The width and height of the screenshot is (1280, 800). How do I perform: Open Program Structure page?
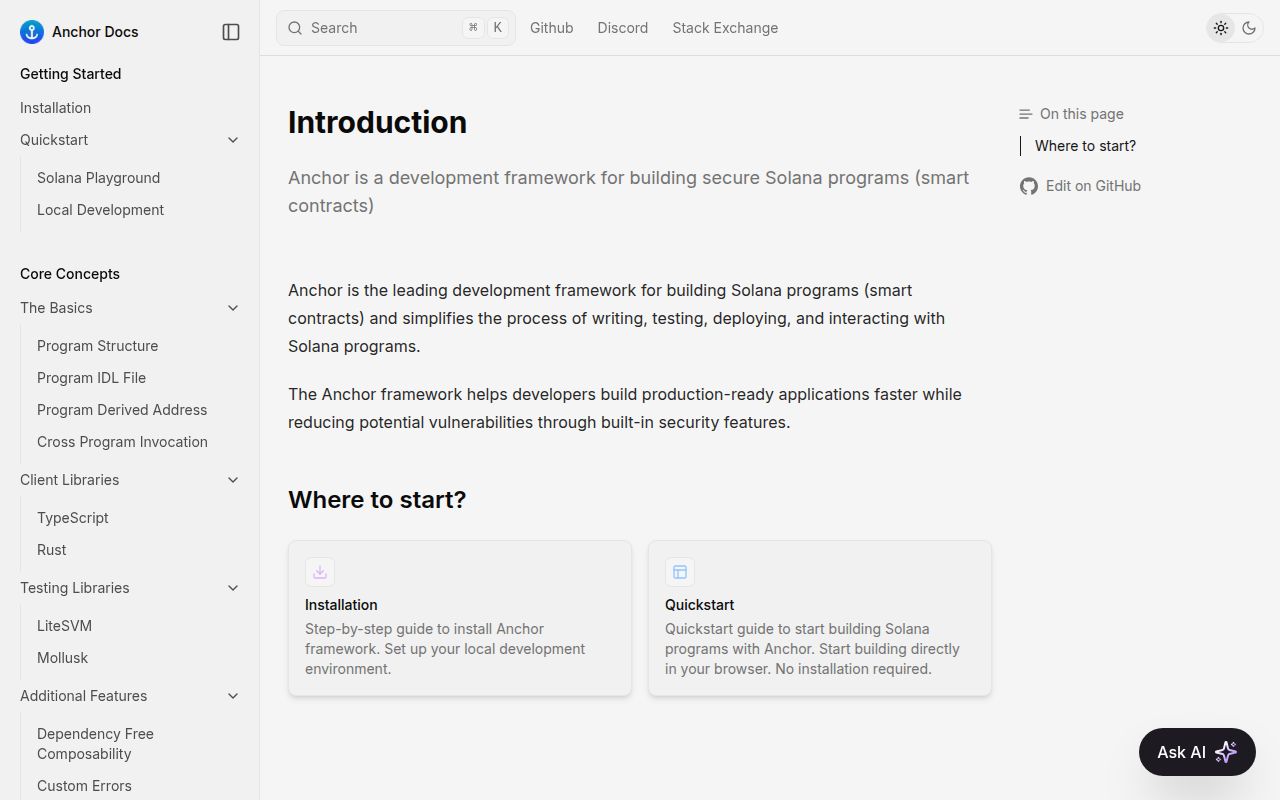[x=97, y=346]
